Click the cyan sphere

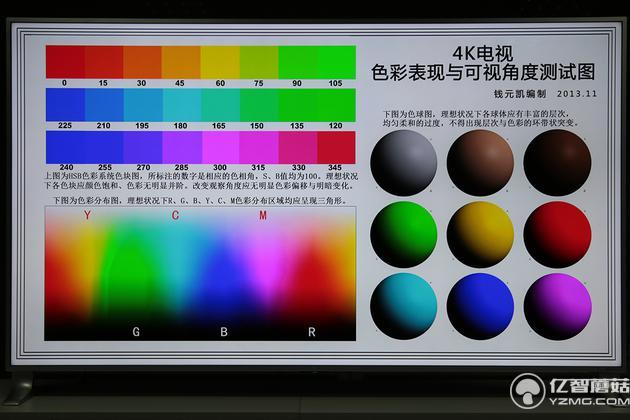click(x=403, y=304)
